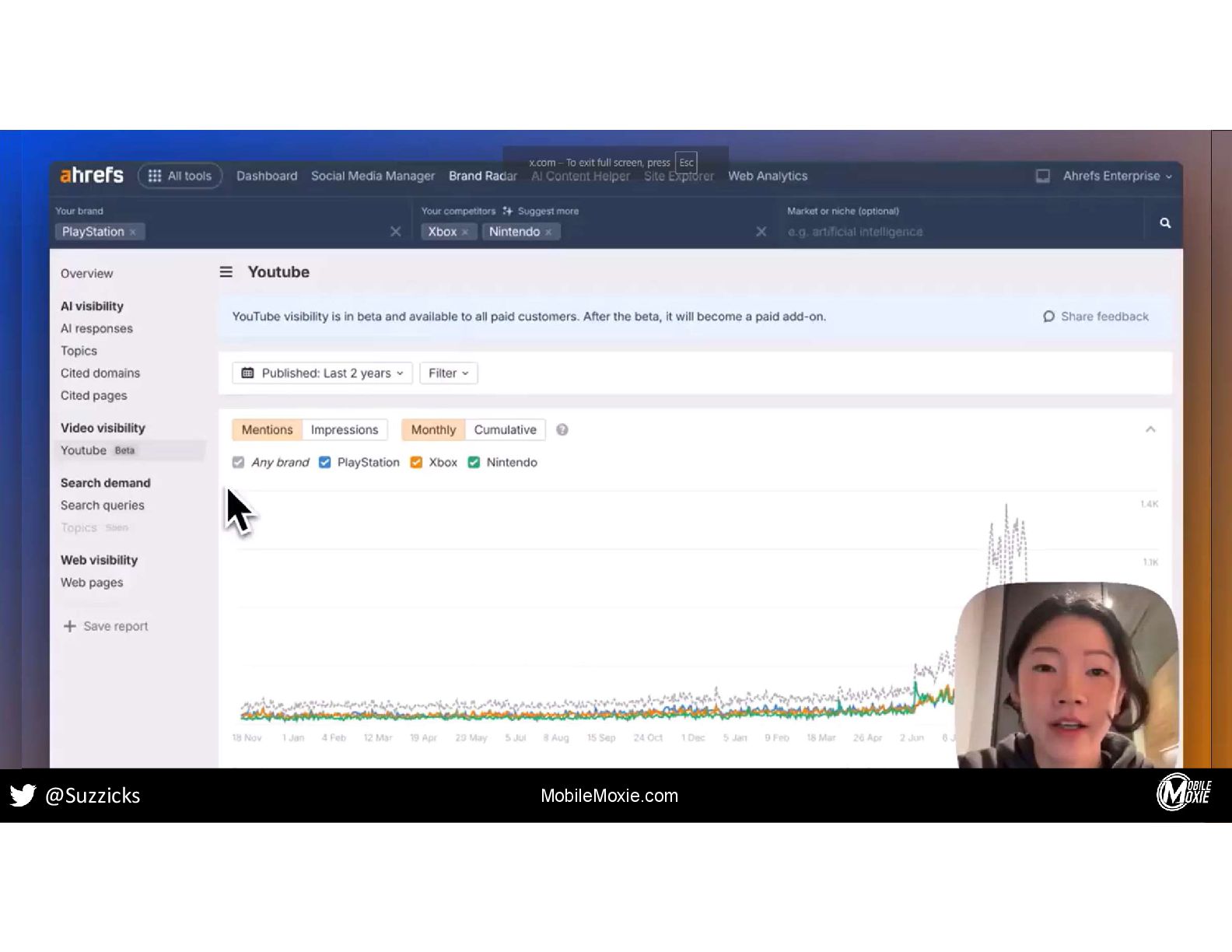Open Brand Radar in top navigation
Viewport: 1232px width, 952px height.
[x=483, y=176]
